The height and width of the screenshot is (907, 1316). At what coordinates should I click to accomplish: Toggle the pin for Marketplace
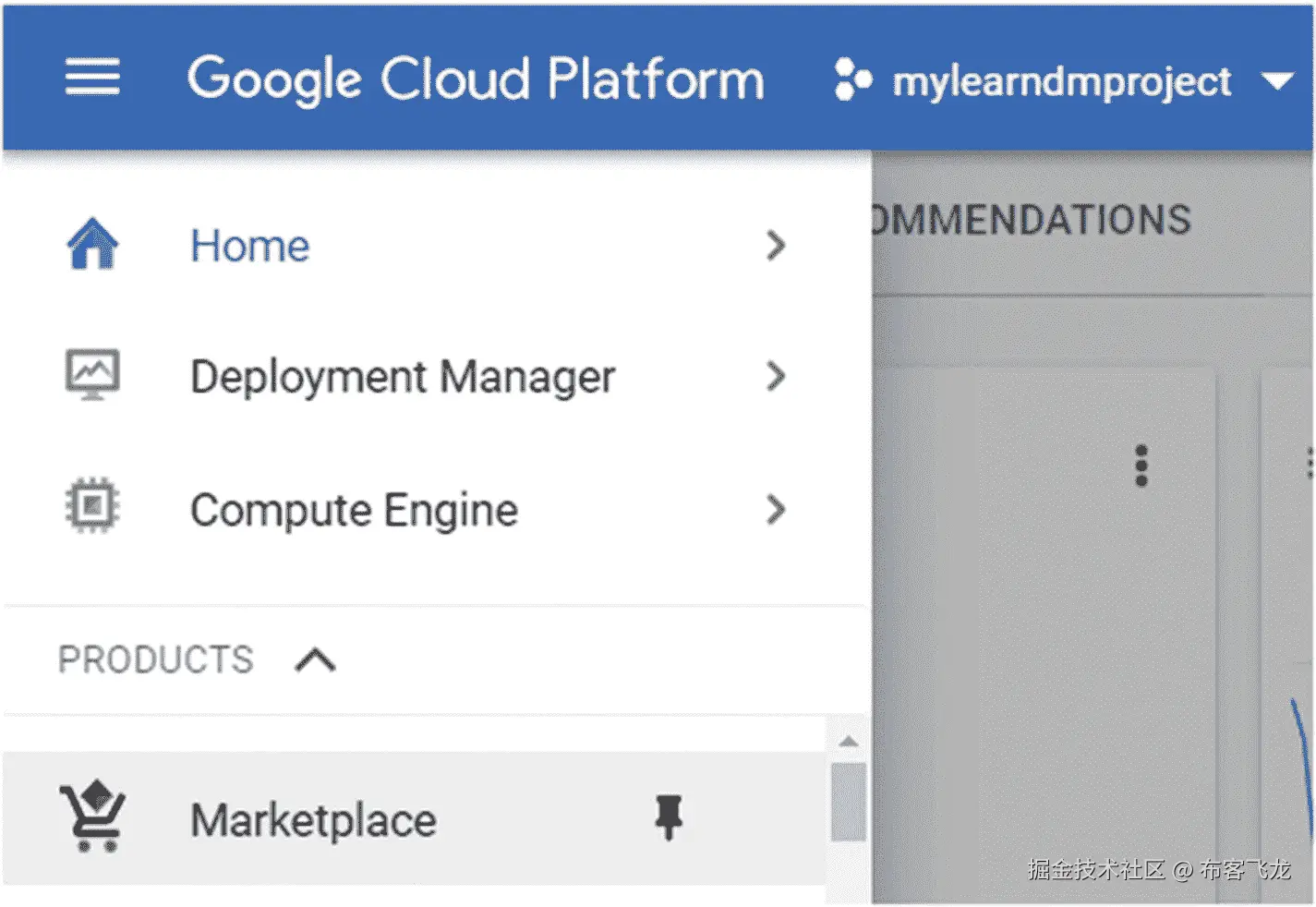[x=669, y=817]
